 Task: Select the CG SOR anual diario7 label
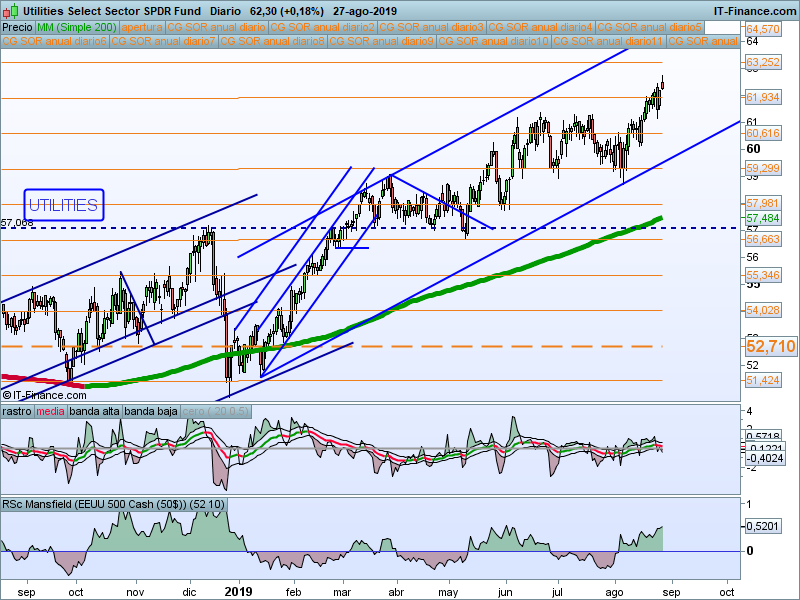click(164, 41)
